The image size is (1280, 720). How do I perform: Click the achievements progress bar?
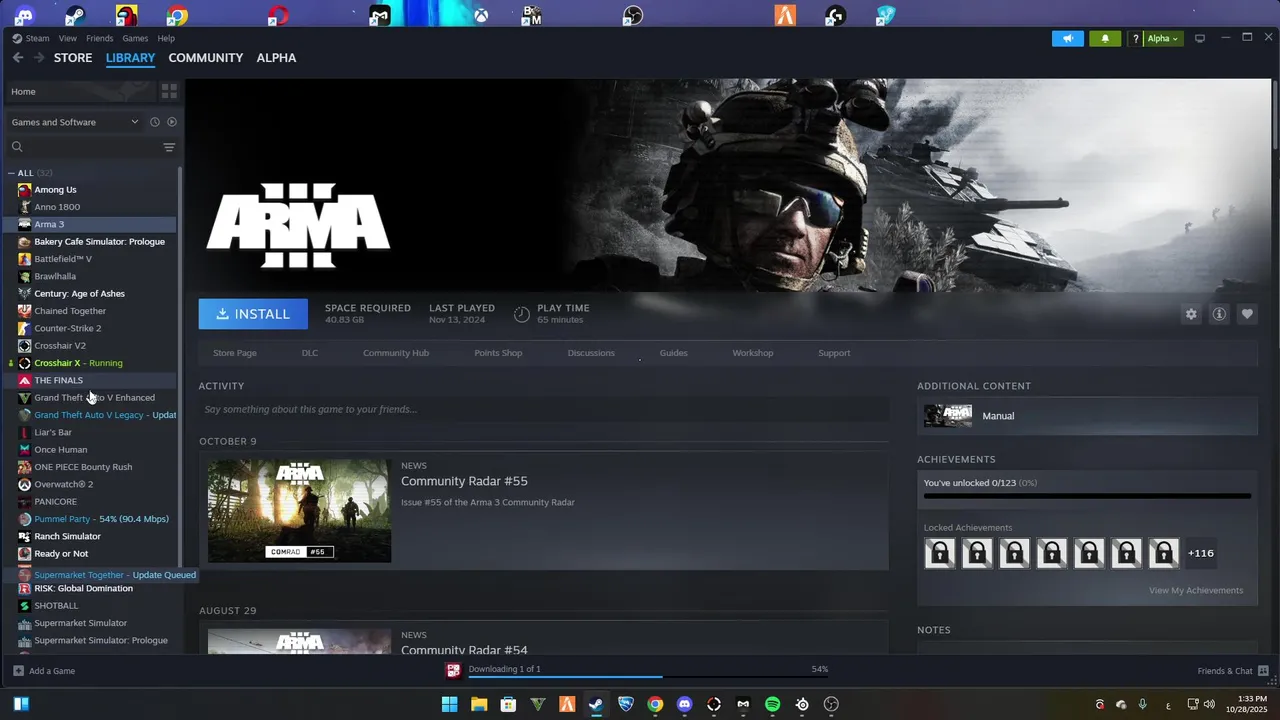(x=1087, y=496)
